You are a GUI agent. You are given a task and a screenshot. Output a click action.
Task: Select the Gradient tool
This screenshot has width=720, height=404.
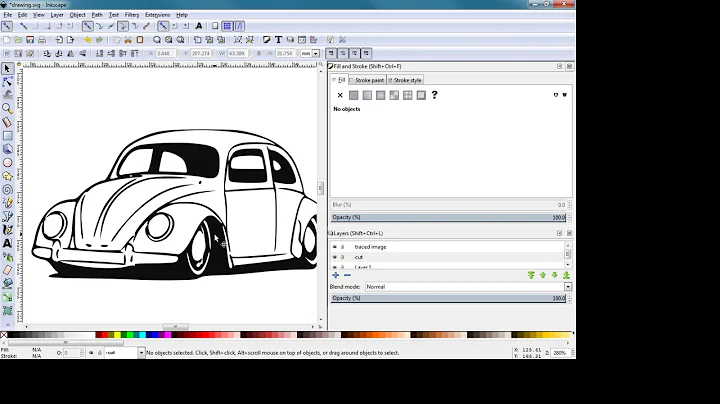tap(7, 297)
